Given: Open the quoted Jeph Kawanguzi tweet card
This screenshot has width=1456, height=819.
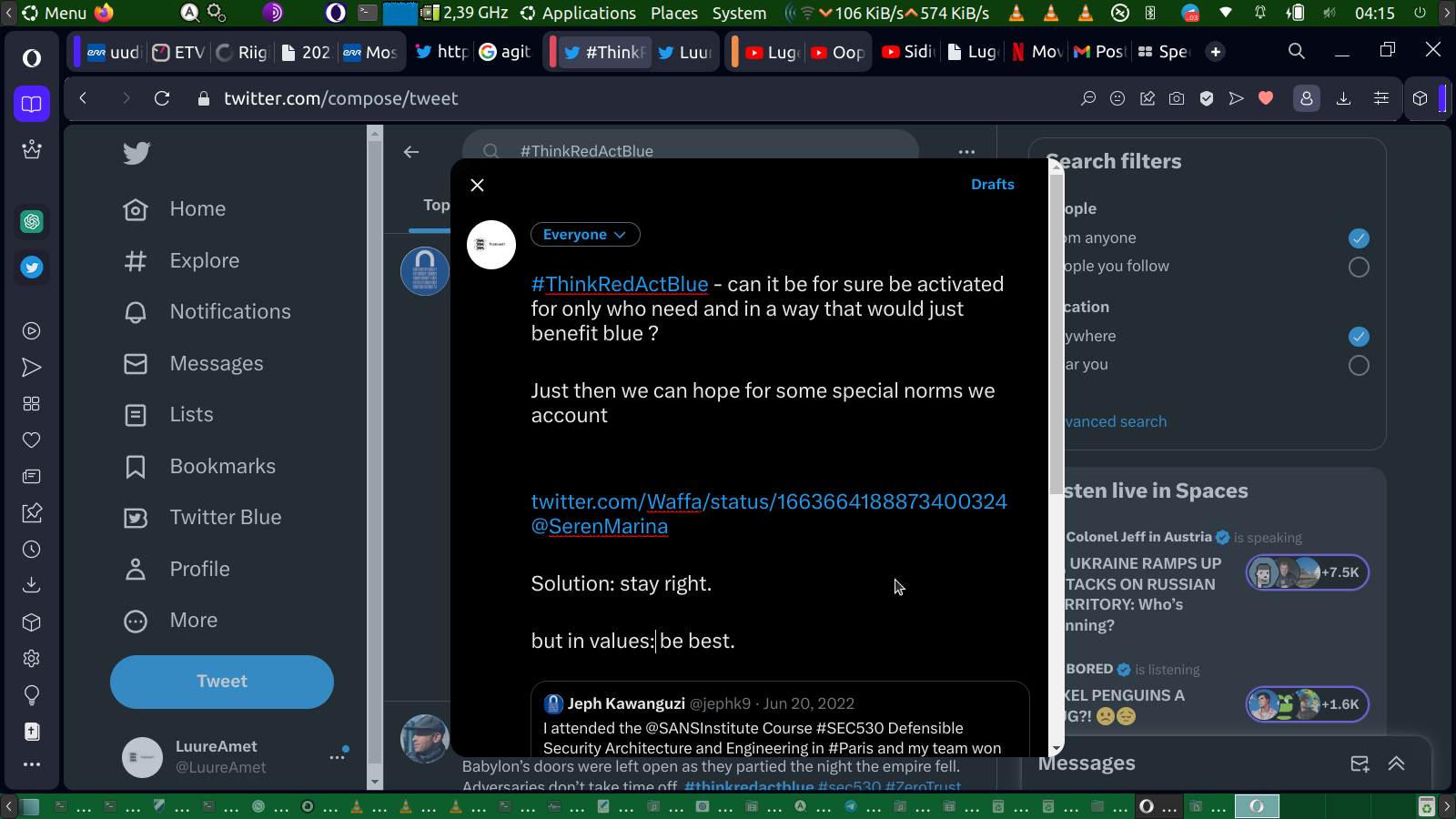Looking at the screenshot, I should [x=780, y=719].
